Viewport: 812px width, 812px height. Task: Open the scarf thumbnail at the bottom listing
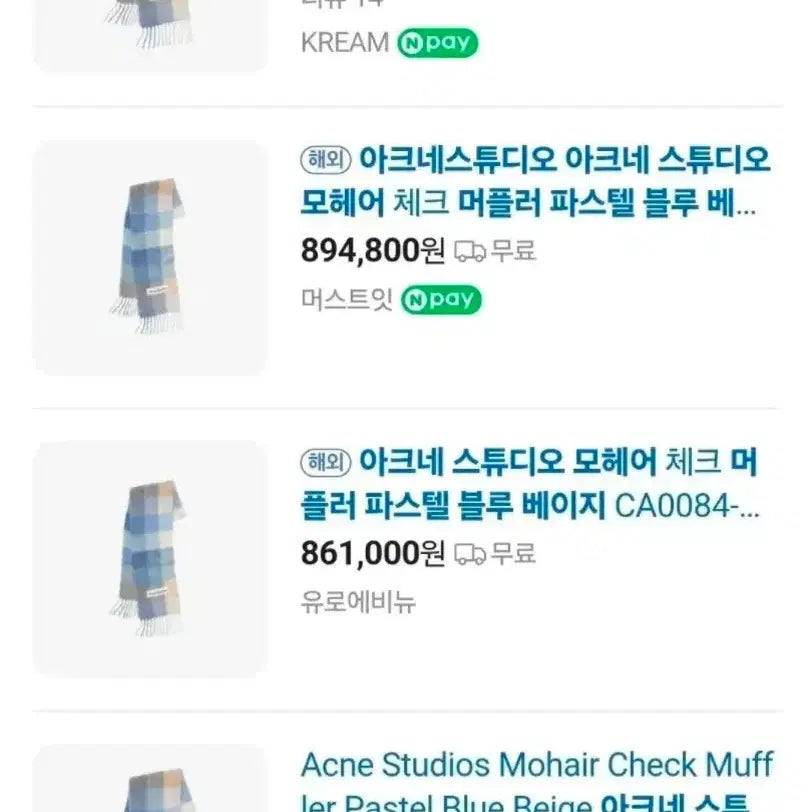pos(151,780)
